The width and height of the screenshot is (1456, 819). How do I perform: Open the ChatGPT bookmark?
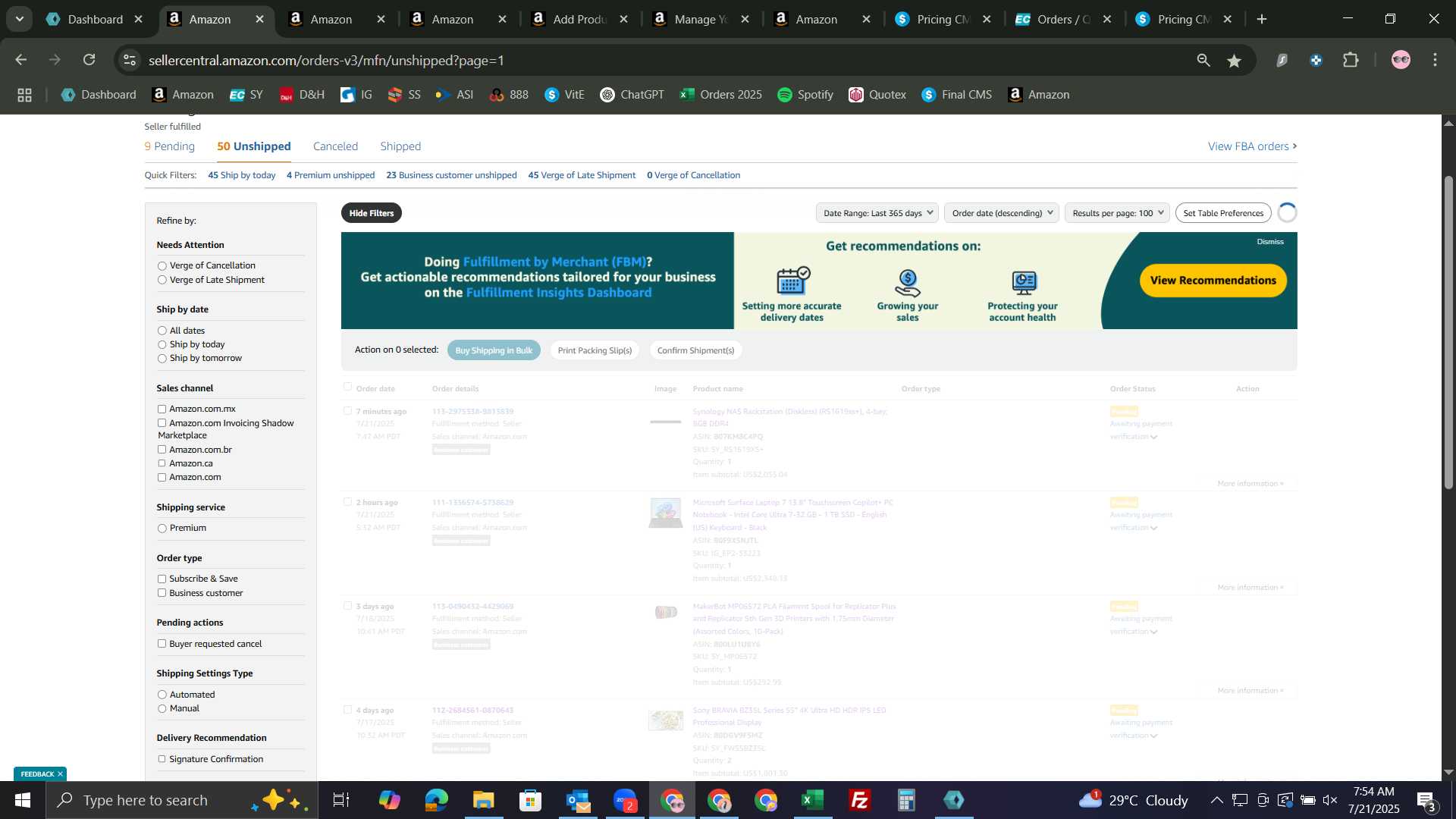(x=632, y=95)
